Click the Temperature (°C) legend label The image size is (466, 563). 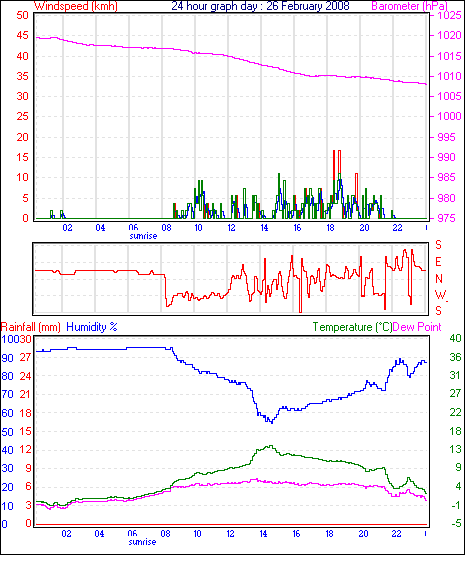(x=352, y=327)
